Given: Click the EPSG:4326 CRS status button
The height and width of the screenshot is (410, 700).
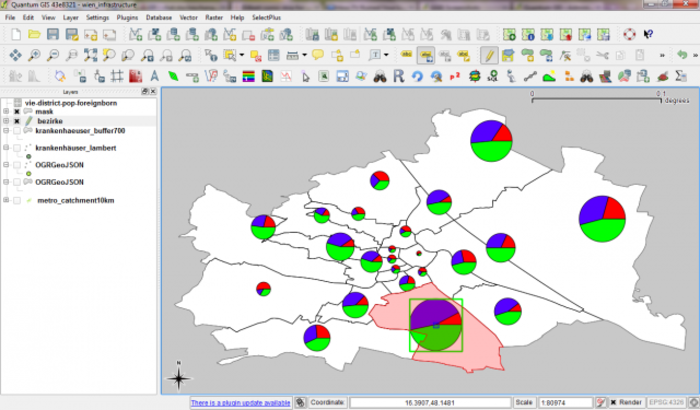Looking at the screenshot, I should tap(666, 403).
